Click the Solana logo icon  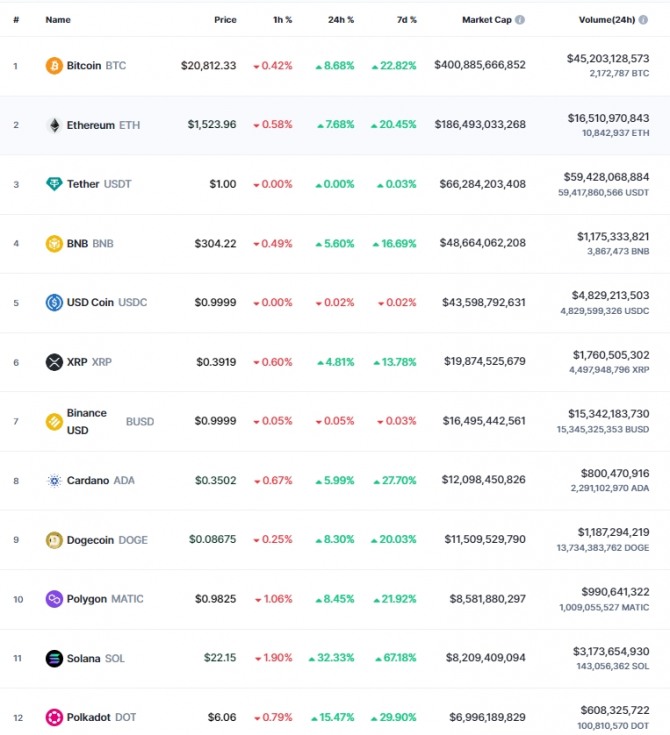54,659
